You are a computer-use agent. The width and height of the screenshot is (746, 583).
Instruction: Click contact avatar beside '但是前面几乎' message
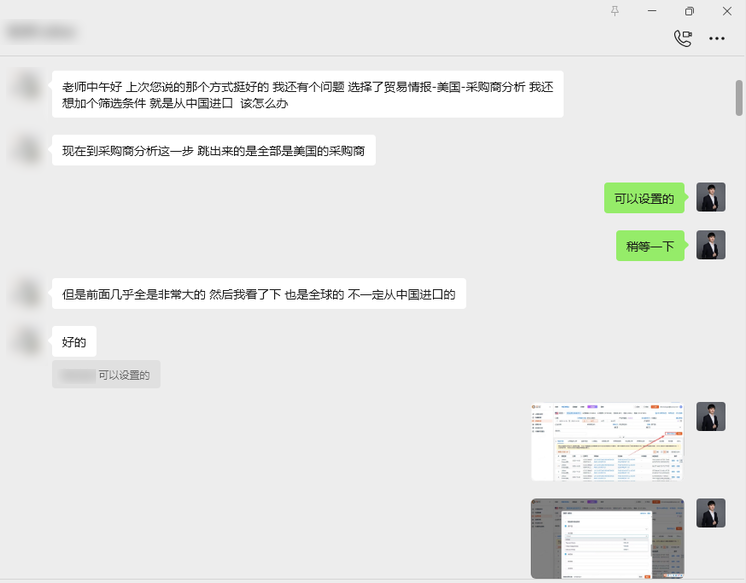28,293
